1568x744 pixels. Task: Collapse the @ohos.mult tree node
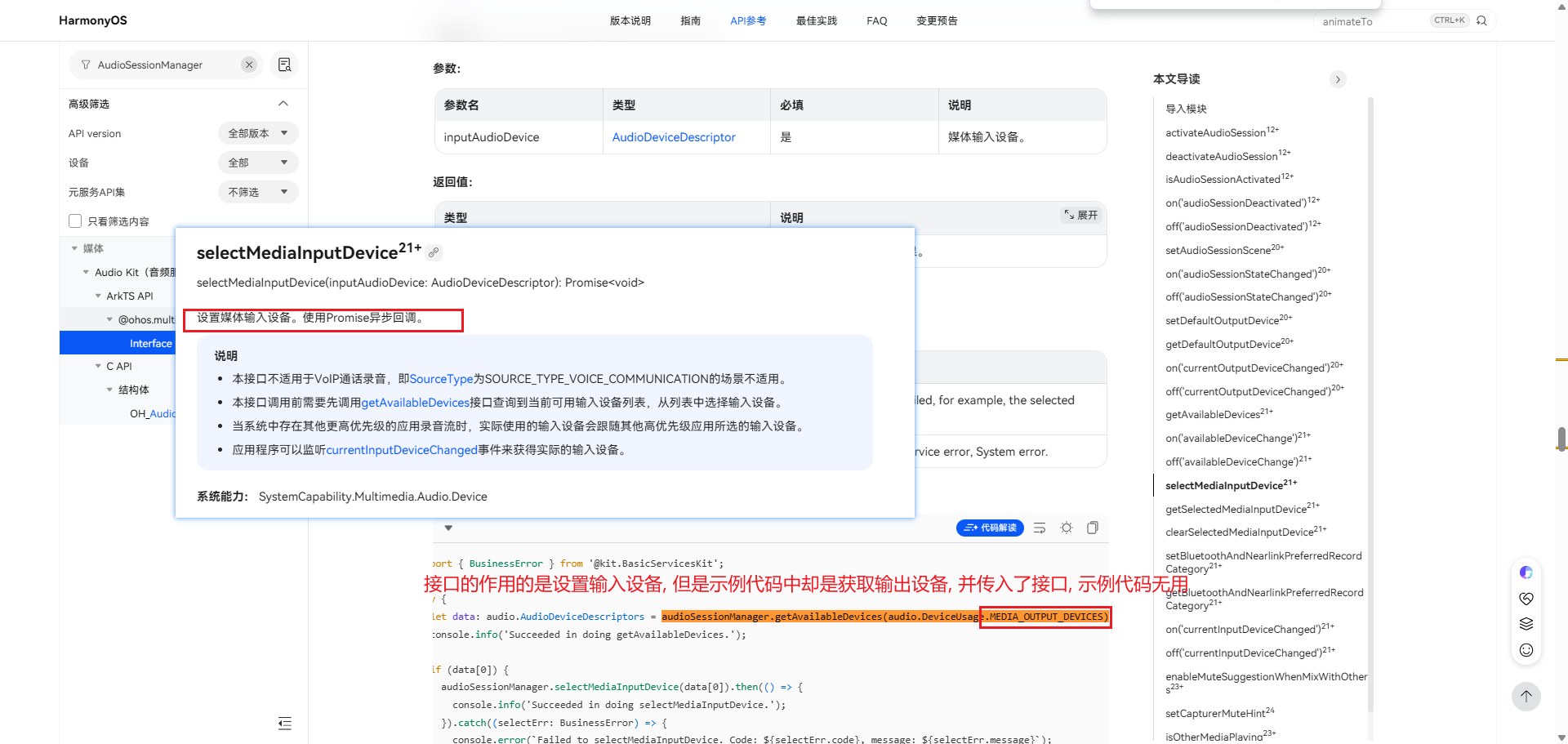tap(110, 319)
